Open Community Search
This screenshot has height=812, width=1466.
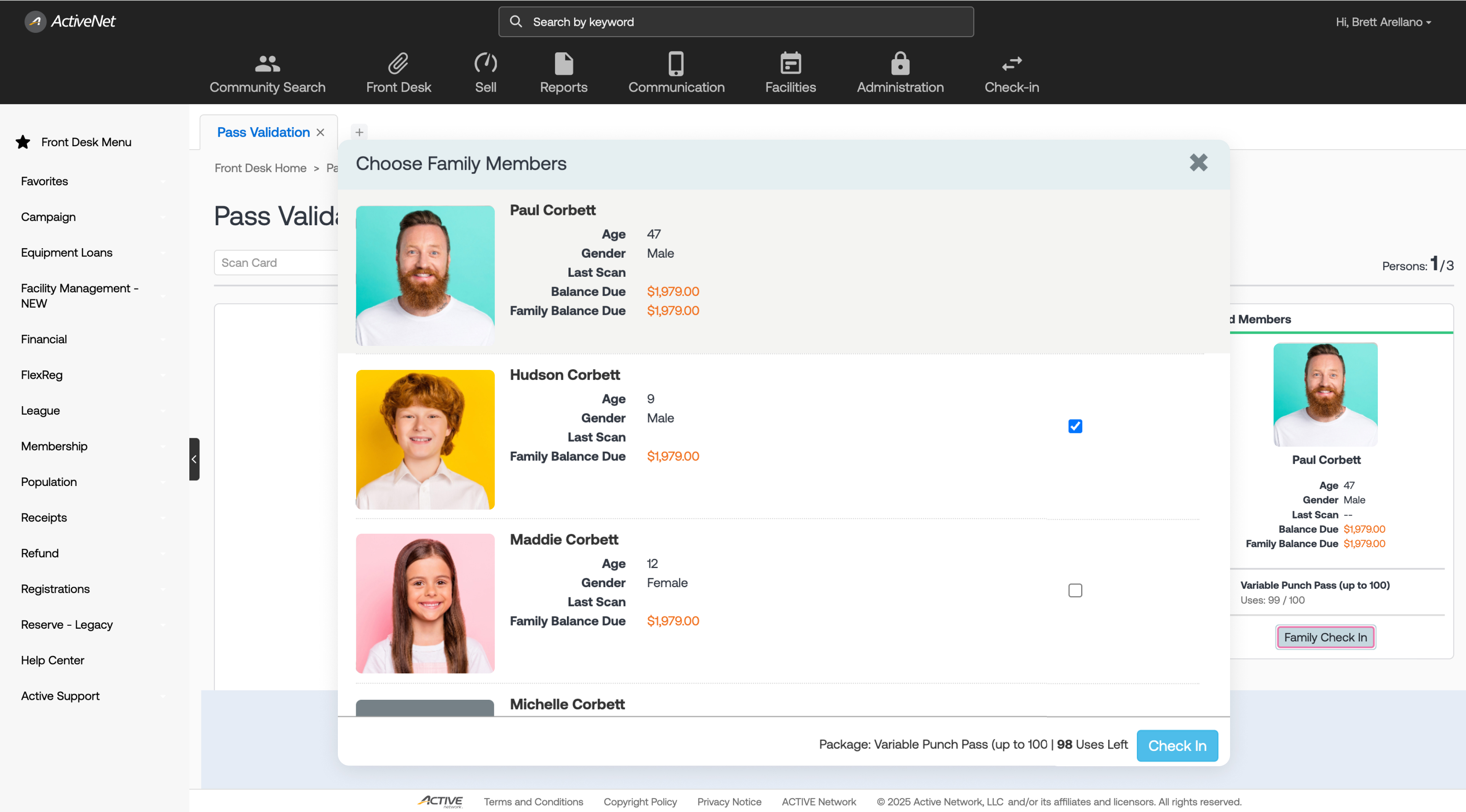pos(268,72)
